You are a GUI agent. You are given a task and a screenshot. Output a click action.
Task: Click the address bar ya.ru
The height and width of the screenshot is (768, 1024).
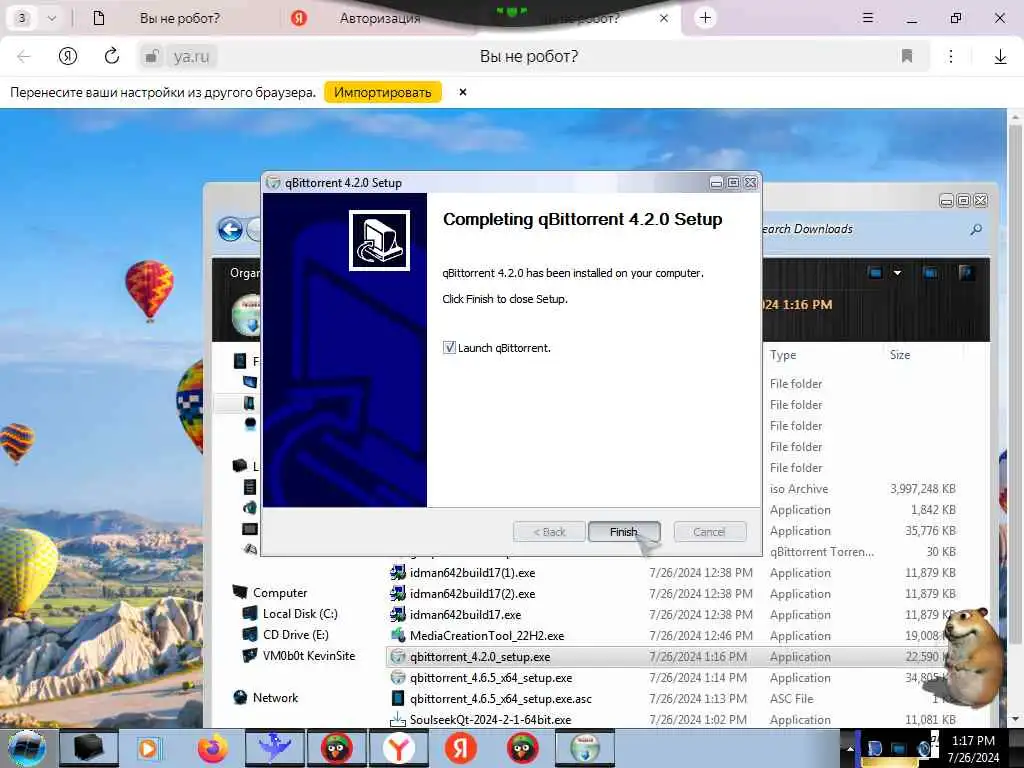click(191, 56)
